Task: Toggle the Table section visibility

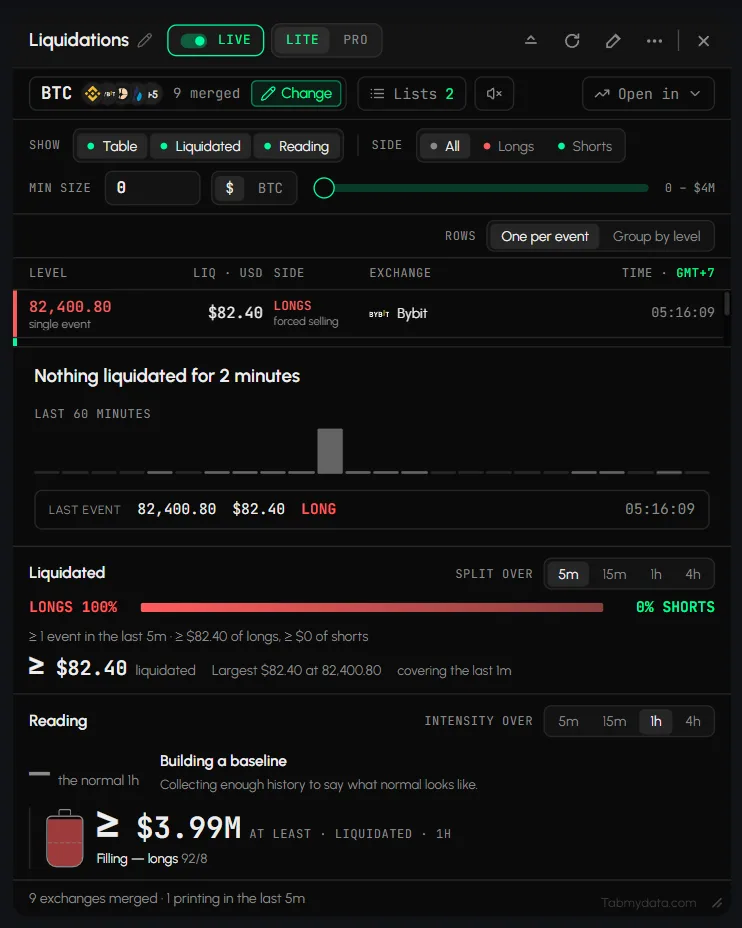Action: 112,146
